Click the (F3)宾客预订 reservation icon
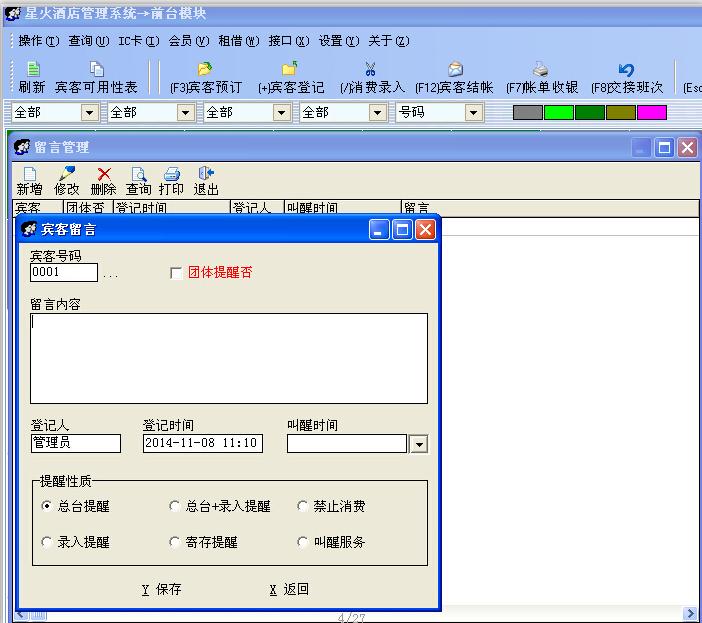Screen dimensions: 702x623 (x=205, y=69)
